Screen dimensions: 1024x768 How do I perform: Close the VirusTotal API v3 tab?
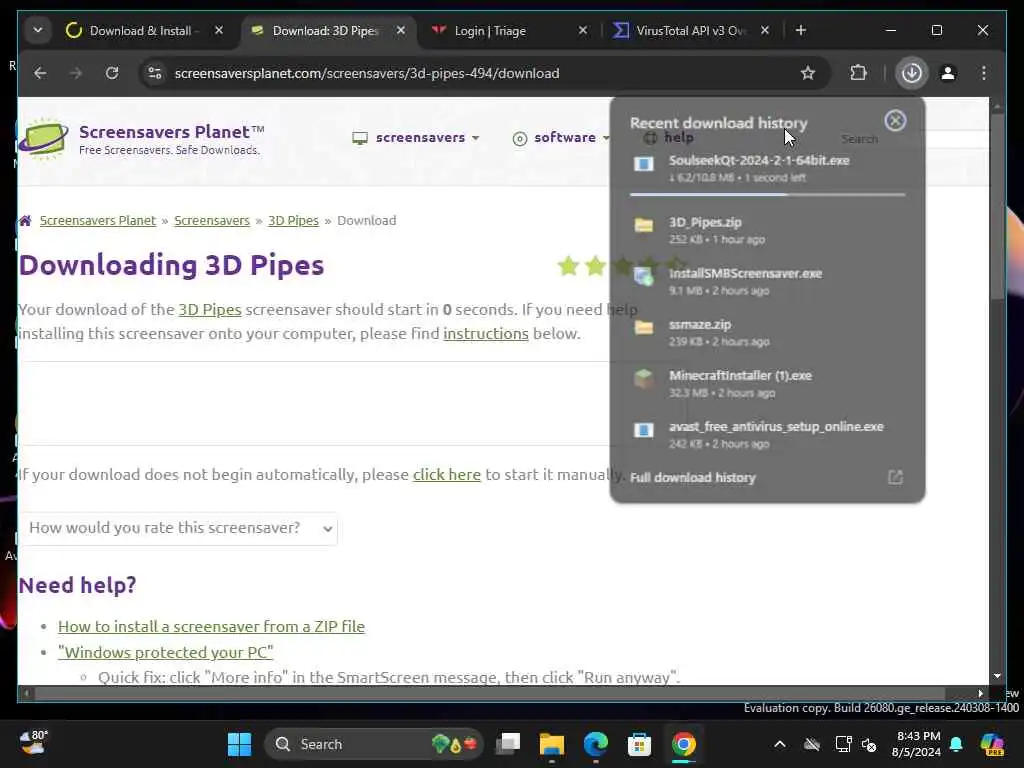765,31
